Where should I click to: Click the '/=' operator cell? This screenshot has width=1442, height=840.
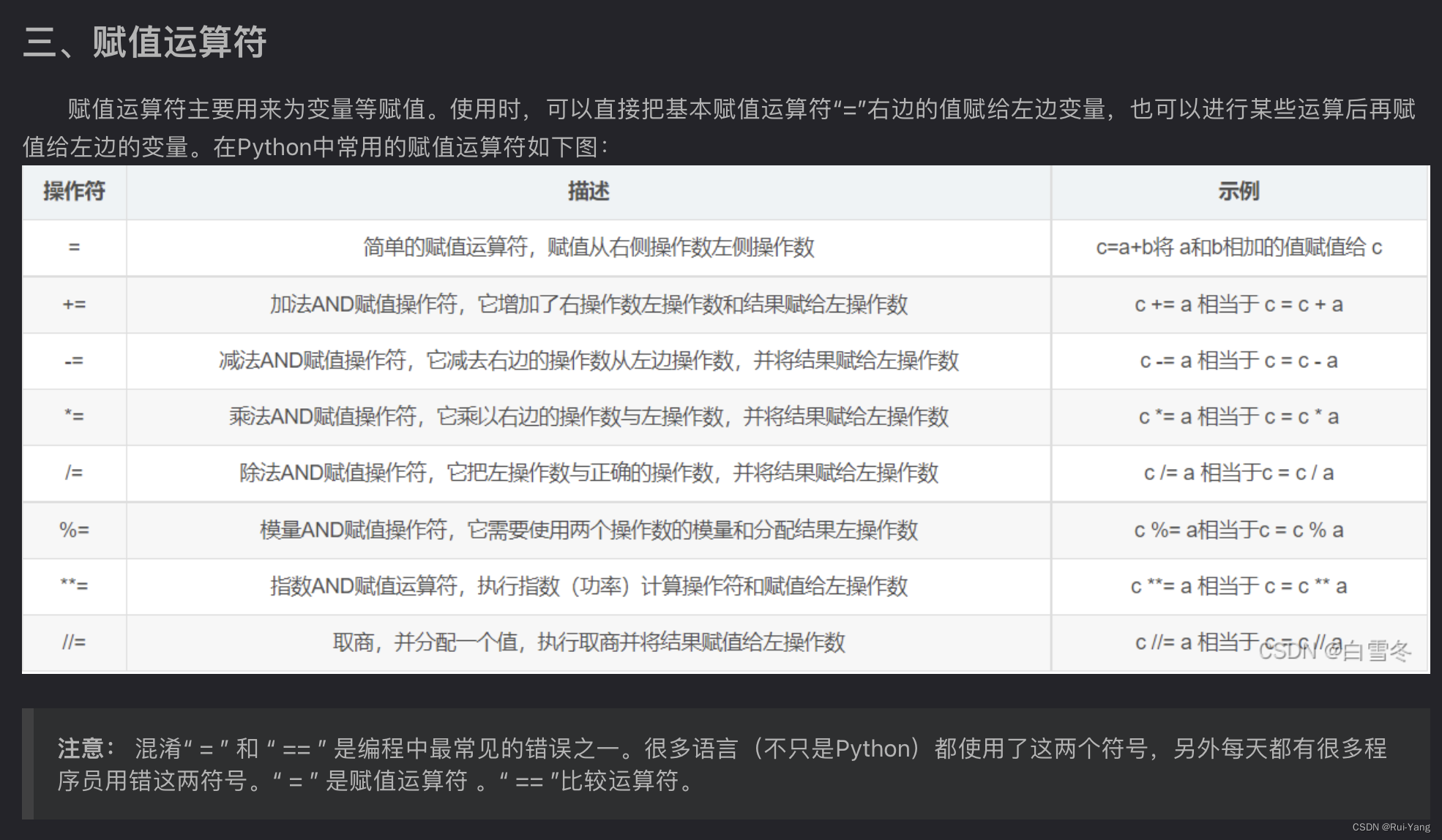[74, 473]
